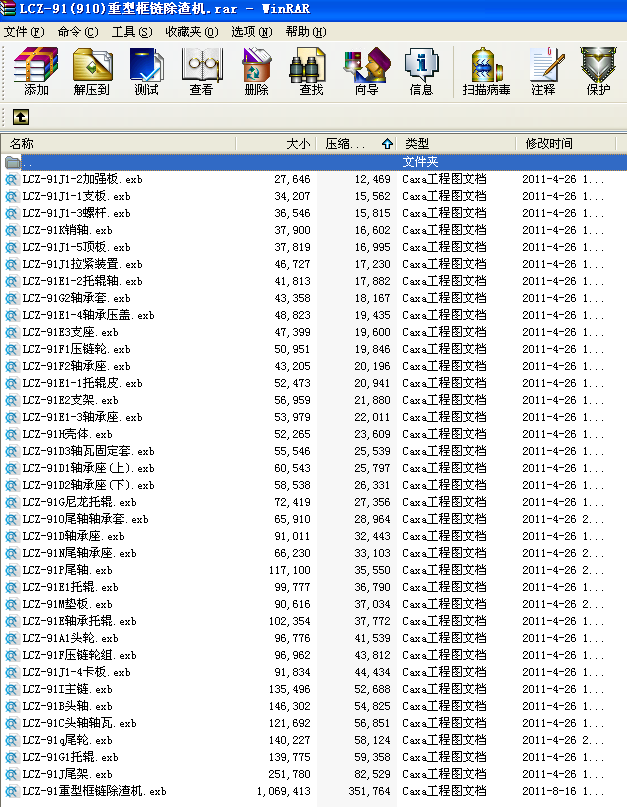Show archive Info (信息) icon

coord(421,71)
